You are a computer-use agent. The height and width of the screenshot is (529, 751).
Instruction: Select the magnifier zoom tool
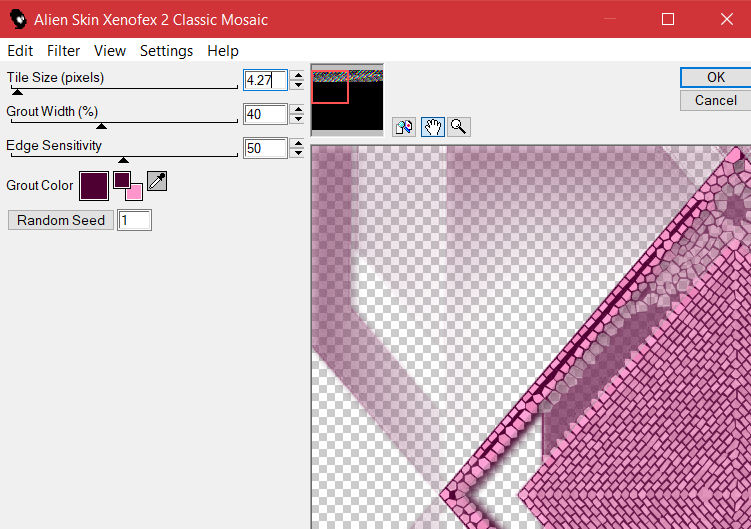[x=459, y=127]
